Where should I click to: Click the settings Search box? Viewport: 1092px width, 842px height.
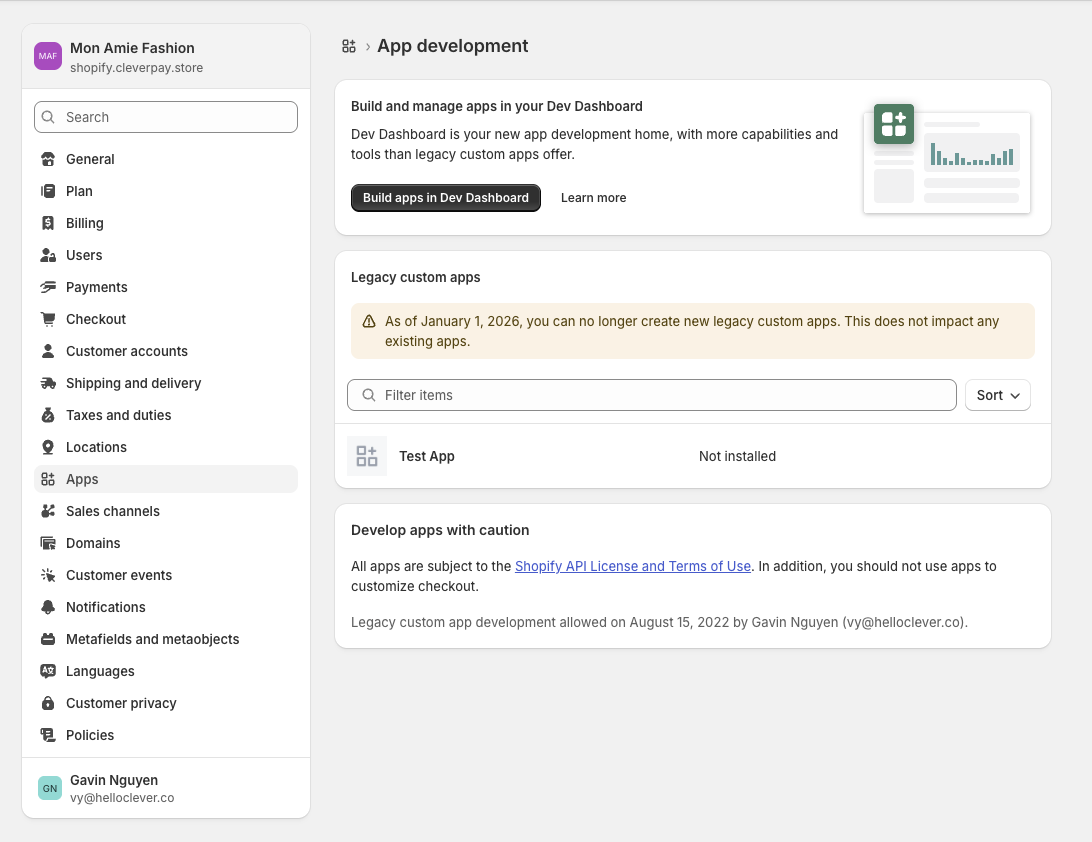pyautogui.click(x=166, y=117)
